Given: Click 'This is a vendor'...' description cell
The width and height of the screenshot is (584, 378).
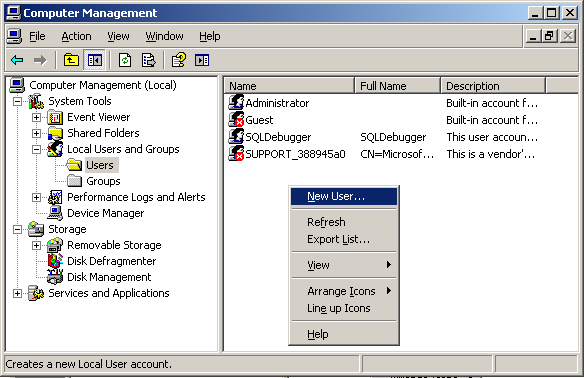Looking at the screenshot, I should click(491, 154).
